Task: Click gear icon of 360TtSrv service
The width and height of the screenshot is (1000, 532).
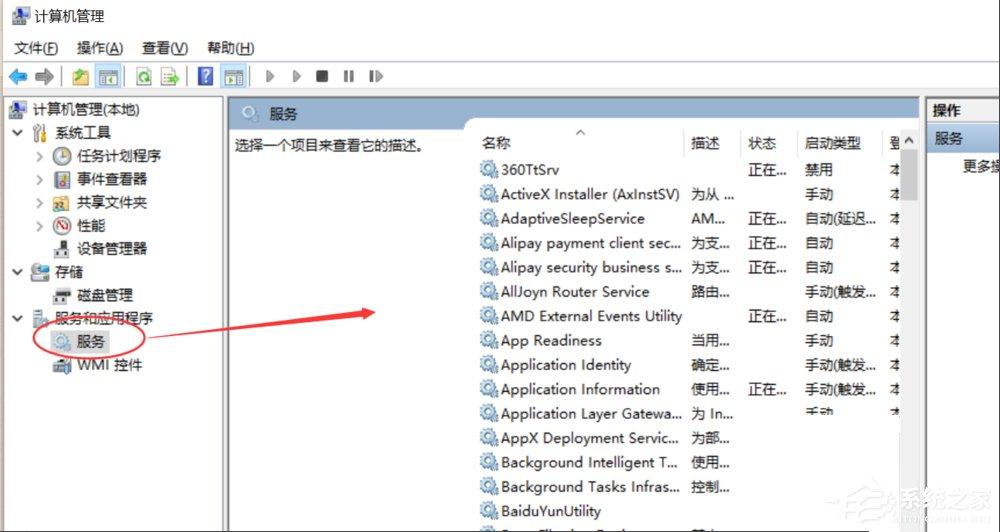Action: tap(489, 169)
